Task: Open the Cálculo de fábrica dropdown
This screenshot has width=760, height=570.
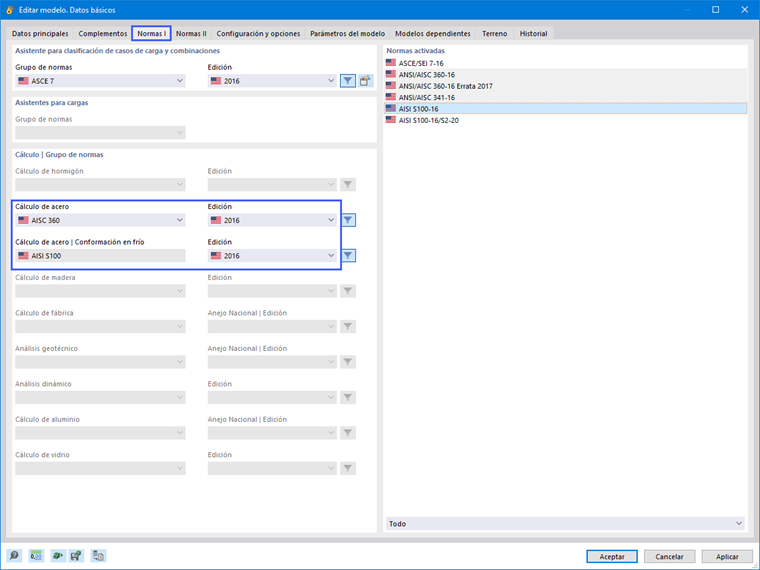Action: pyautogui.click(x=100, y=326)
